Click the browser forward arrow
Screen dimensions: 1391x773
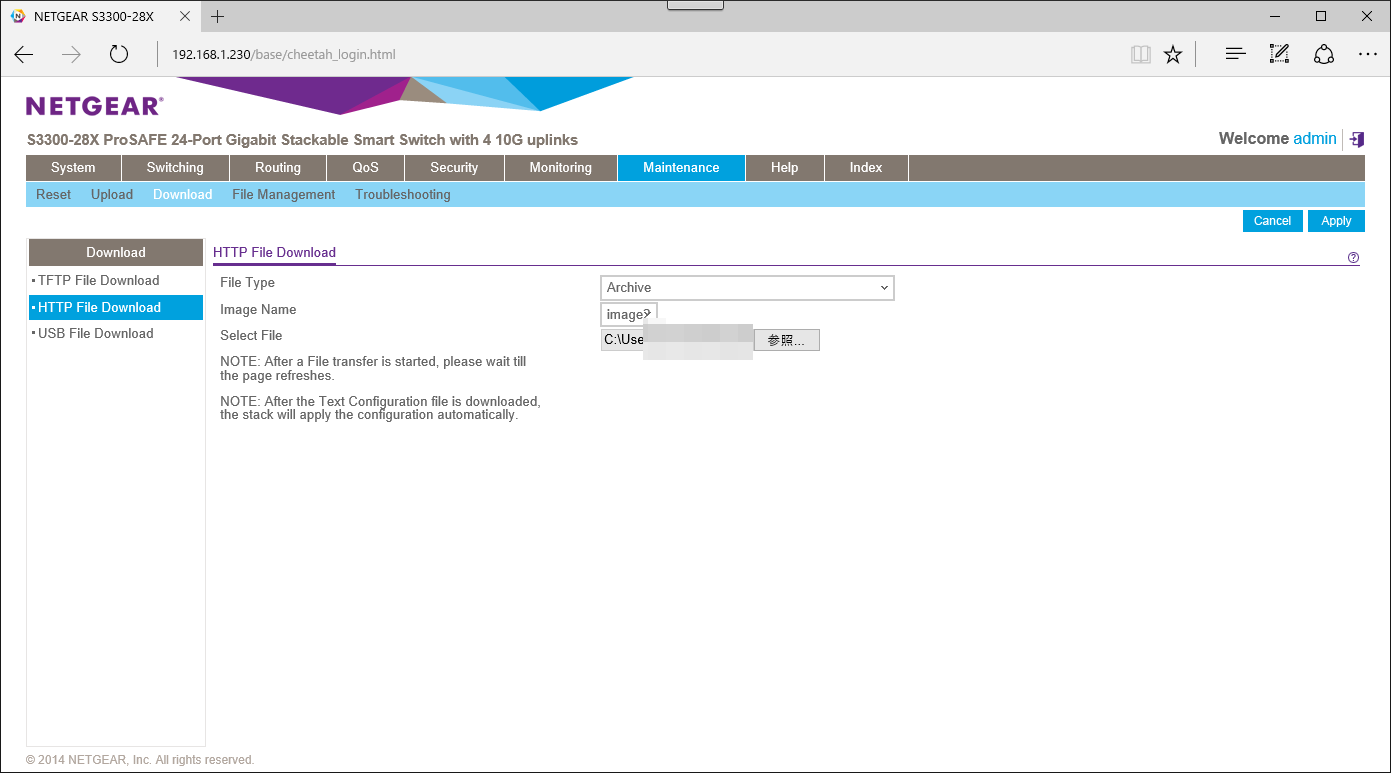coord(71,54)
